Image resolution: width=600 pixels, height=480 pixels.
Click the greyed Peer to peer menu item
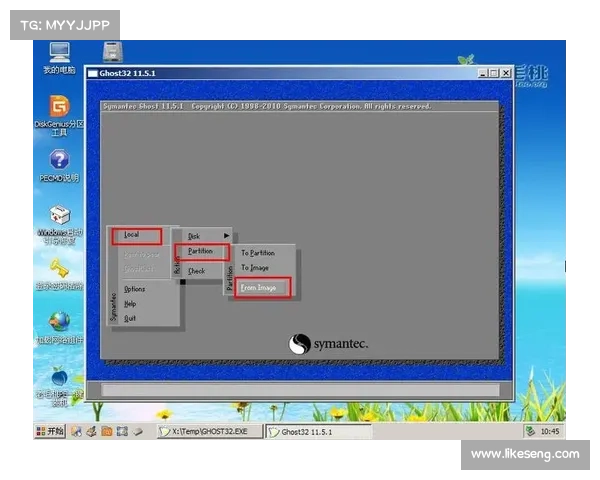pyautogui.click(x=142, y=255)
